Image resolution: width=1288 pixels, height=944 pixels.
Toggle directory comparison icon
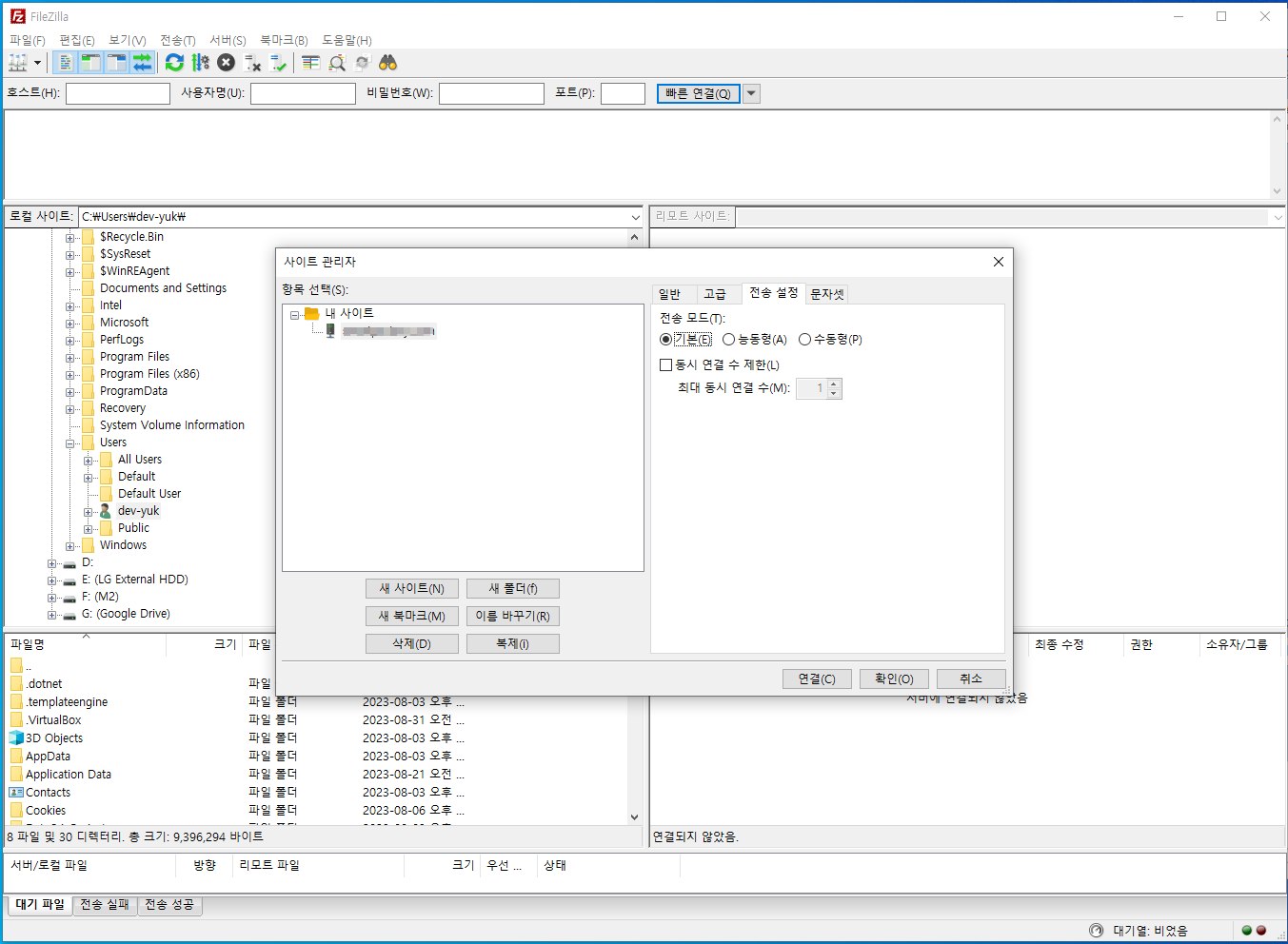point(336,63)
